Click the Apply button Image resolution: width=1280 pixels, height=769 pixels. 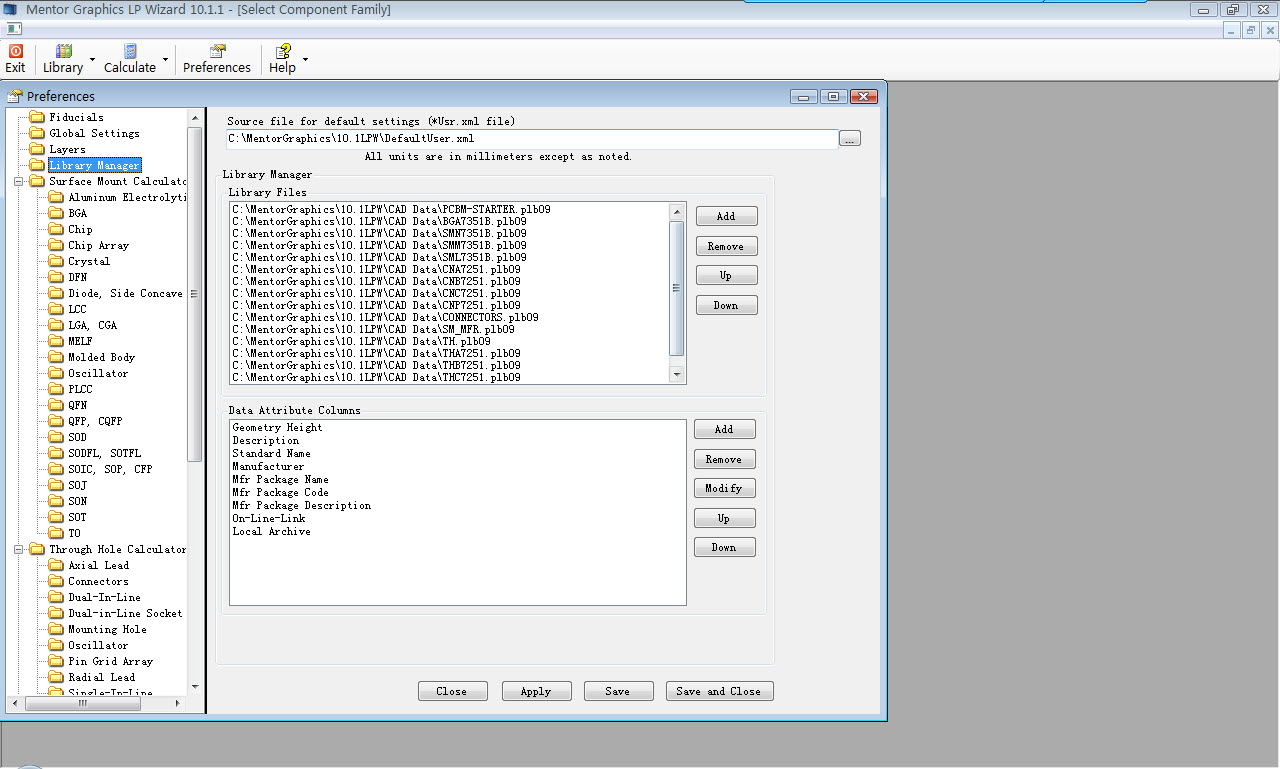[536, 691]
